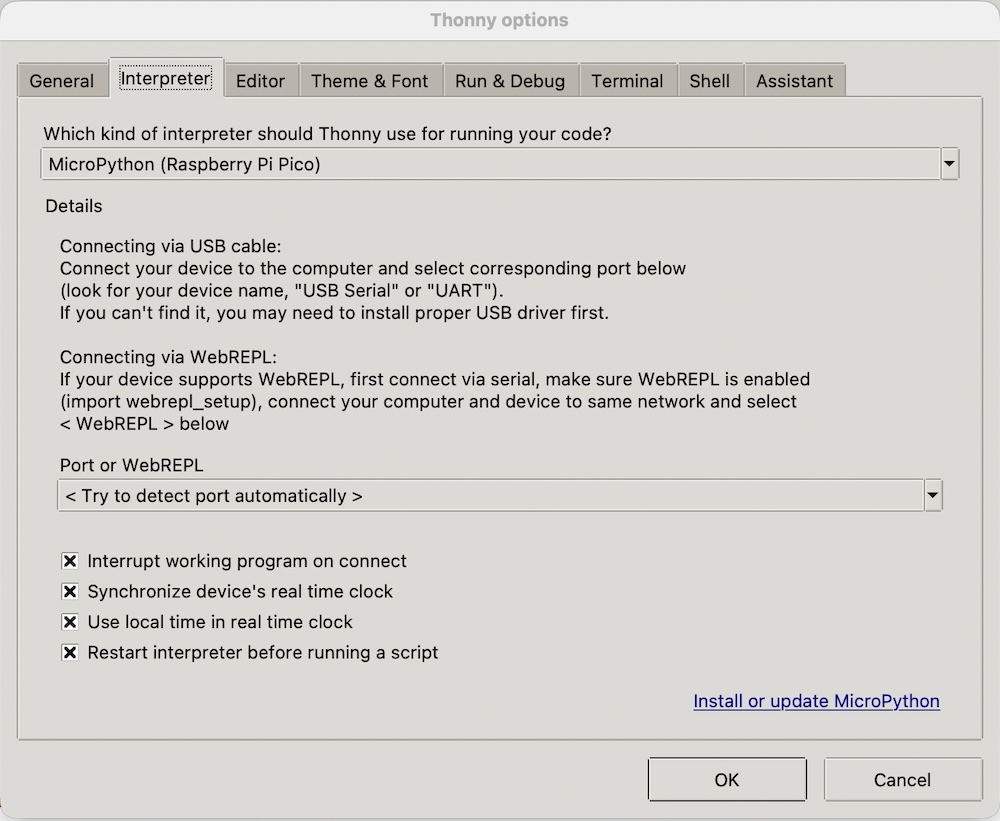1000x821 pixels.
Task: Toggle Use local time in real time clock
Action: coord(70,622)
